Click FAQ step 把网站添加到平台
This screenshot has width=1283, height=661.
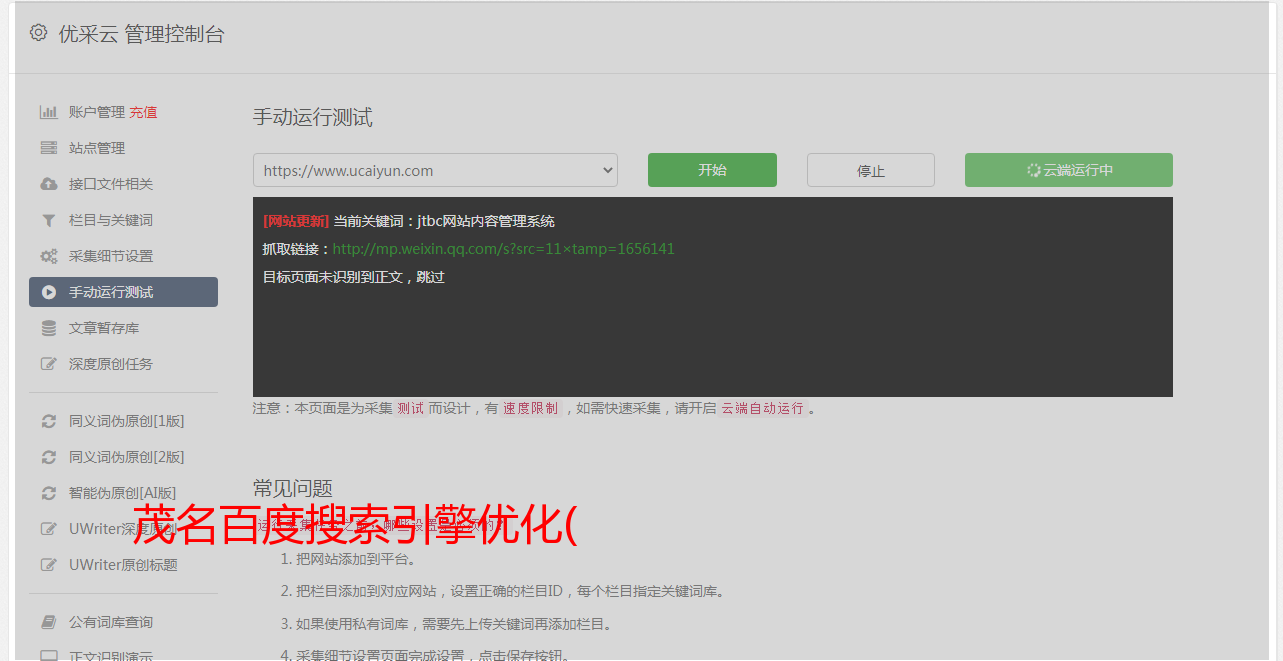[355, 559]
